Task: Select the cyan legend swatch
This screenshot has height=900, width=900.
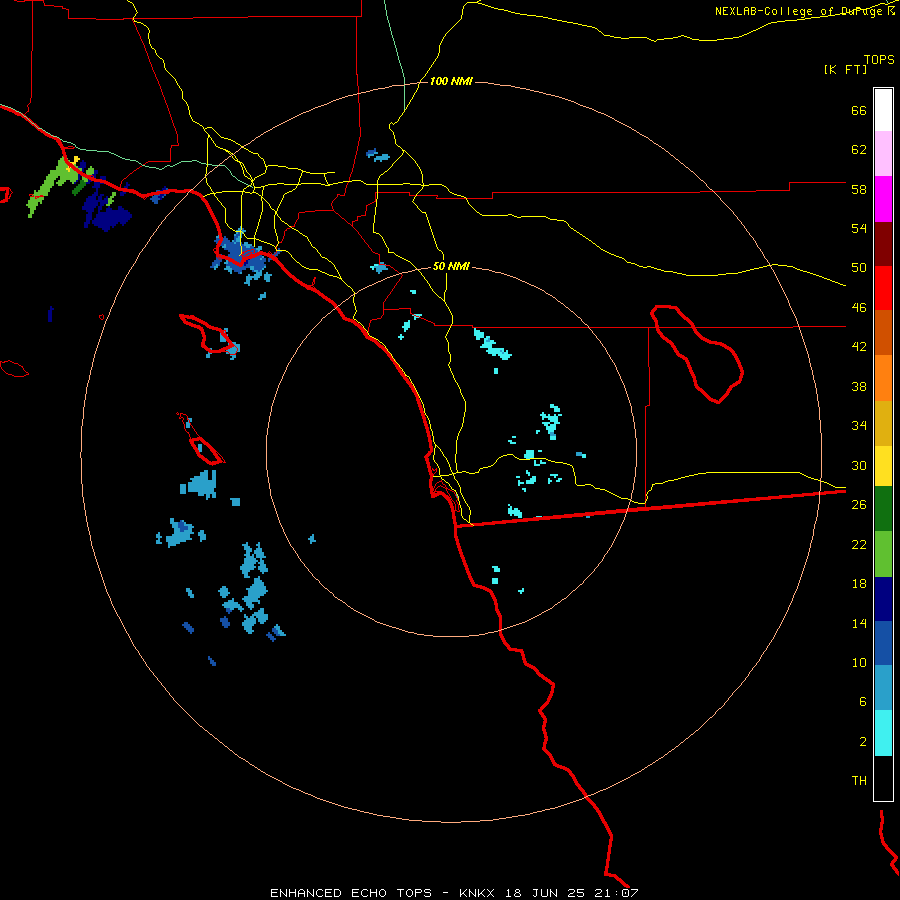Action: [x=883, y=733]
